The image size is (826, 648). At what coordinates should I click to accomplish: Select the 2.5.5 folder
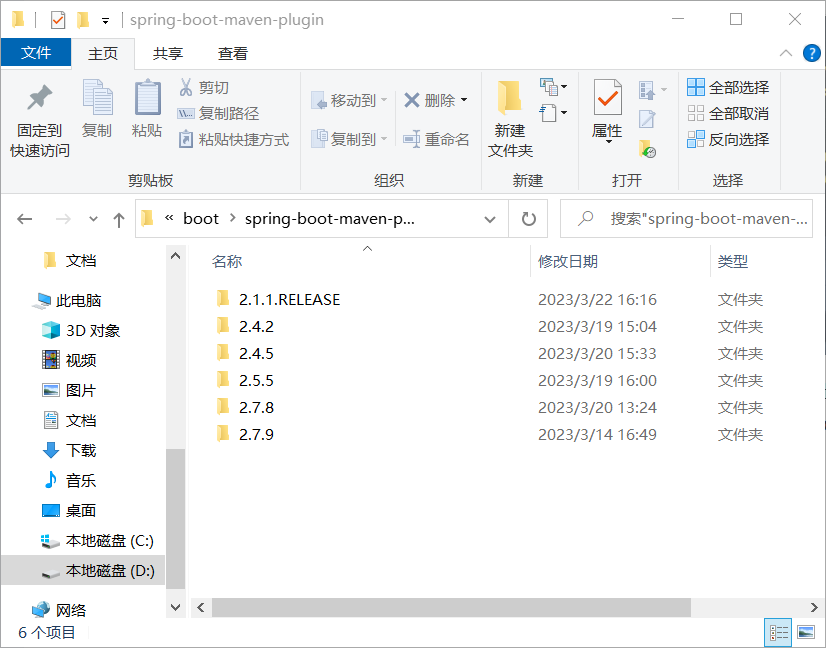(x=245, y=380)
